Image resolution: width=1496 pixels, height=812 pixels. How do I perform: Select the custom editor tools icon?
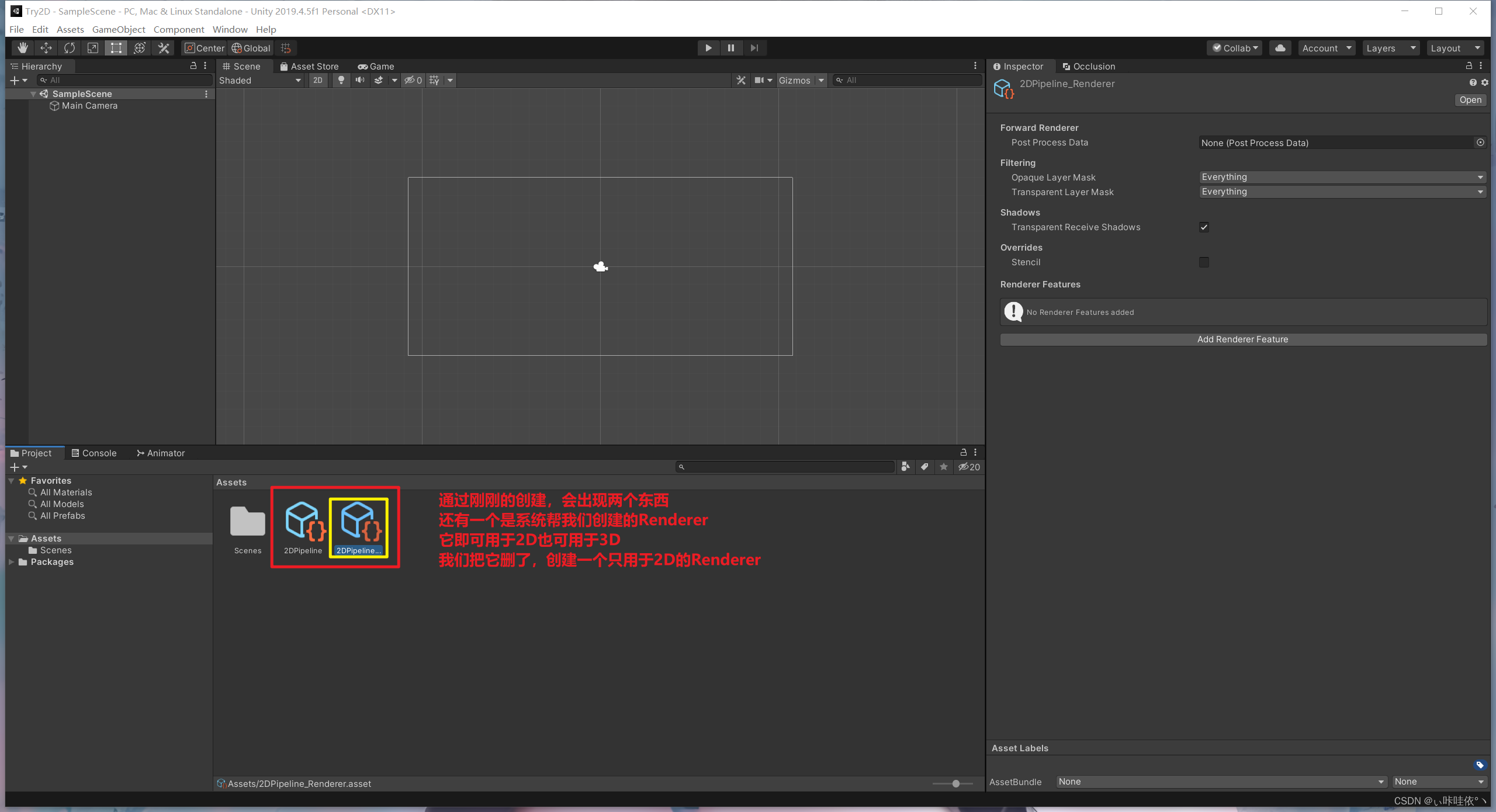(163, 48)
